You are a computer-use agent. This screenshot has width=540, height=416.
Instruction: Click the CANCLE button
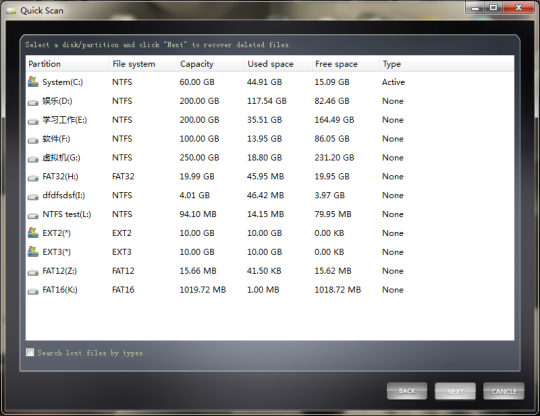tap(503, 391)
